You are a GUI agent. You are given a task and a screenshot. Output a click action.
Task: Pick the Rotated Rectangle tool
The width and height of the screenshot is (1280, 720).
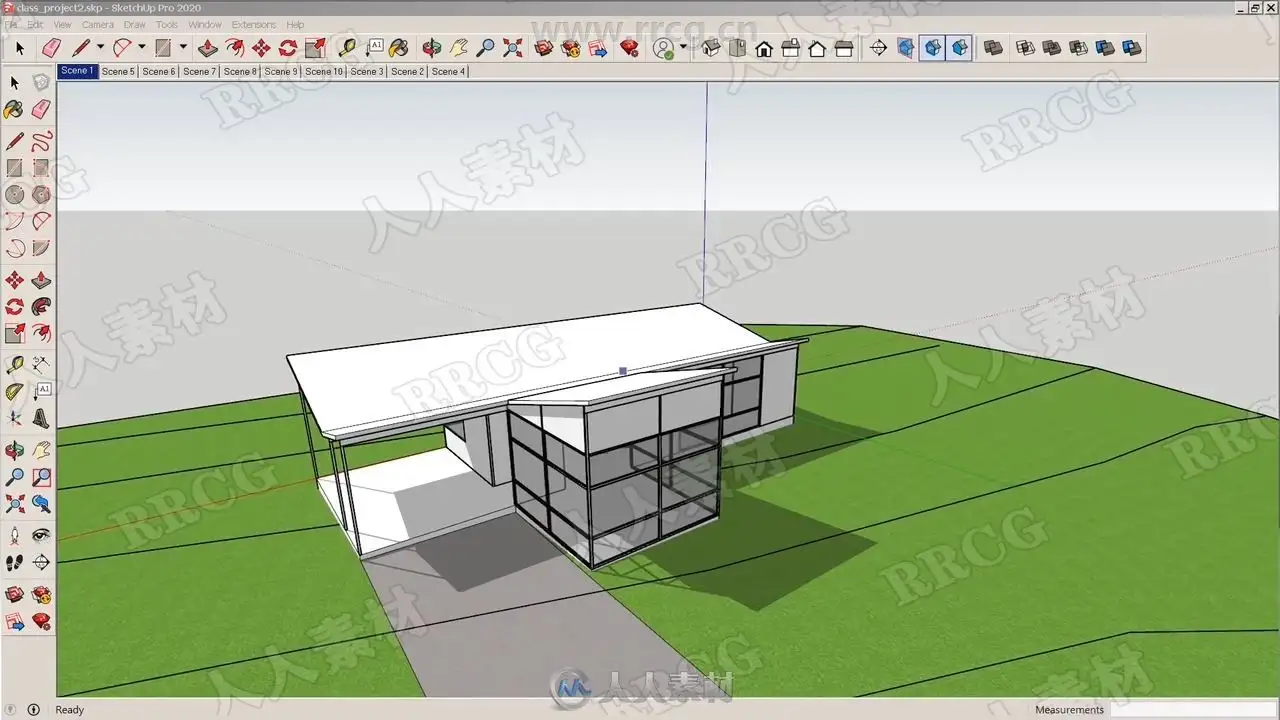41,168
